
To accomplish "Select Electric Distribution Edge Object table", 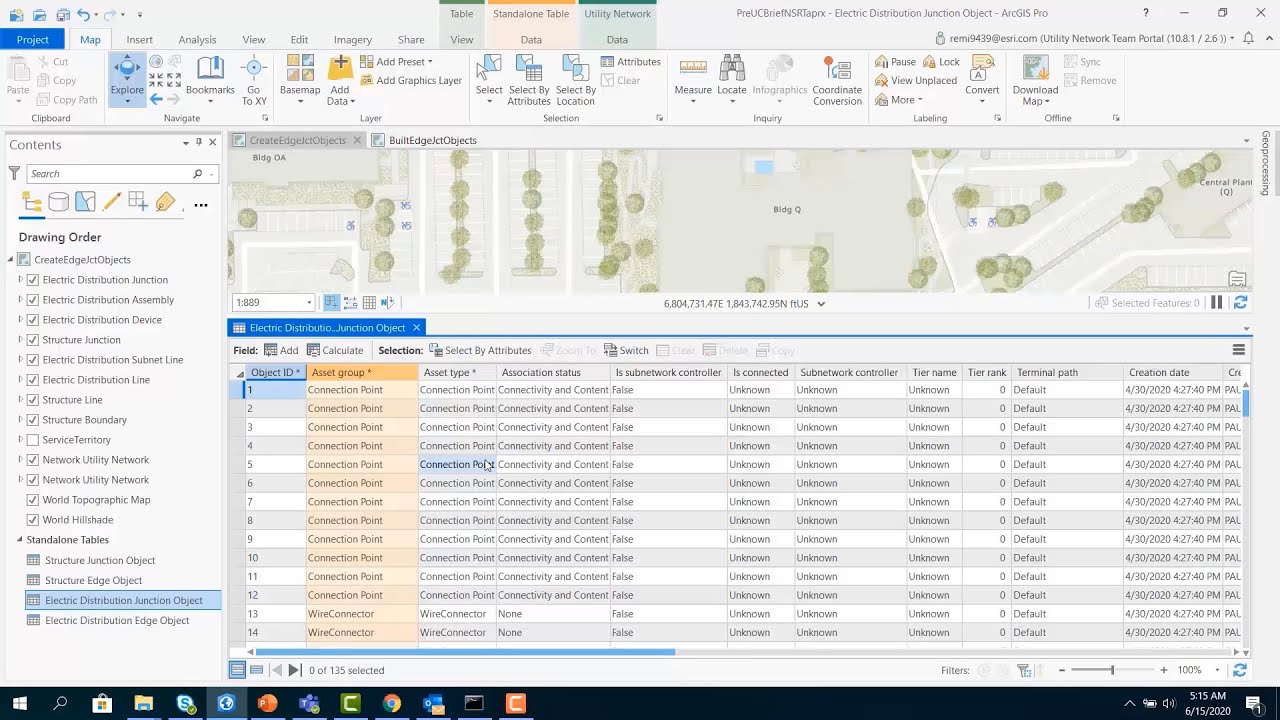I will point(117,620).
